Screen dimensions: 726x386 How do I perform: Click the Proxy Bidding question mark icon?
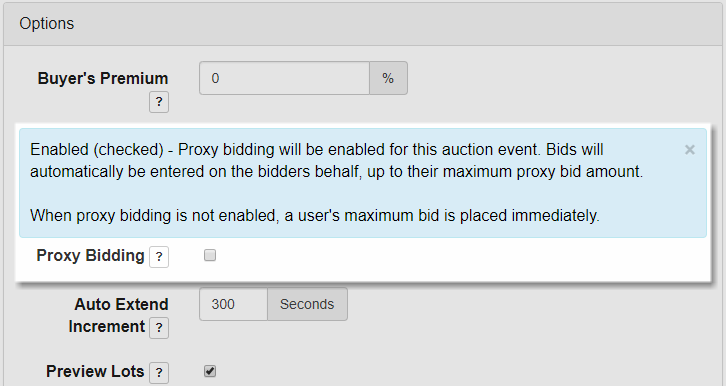pos(159,257)
